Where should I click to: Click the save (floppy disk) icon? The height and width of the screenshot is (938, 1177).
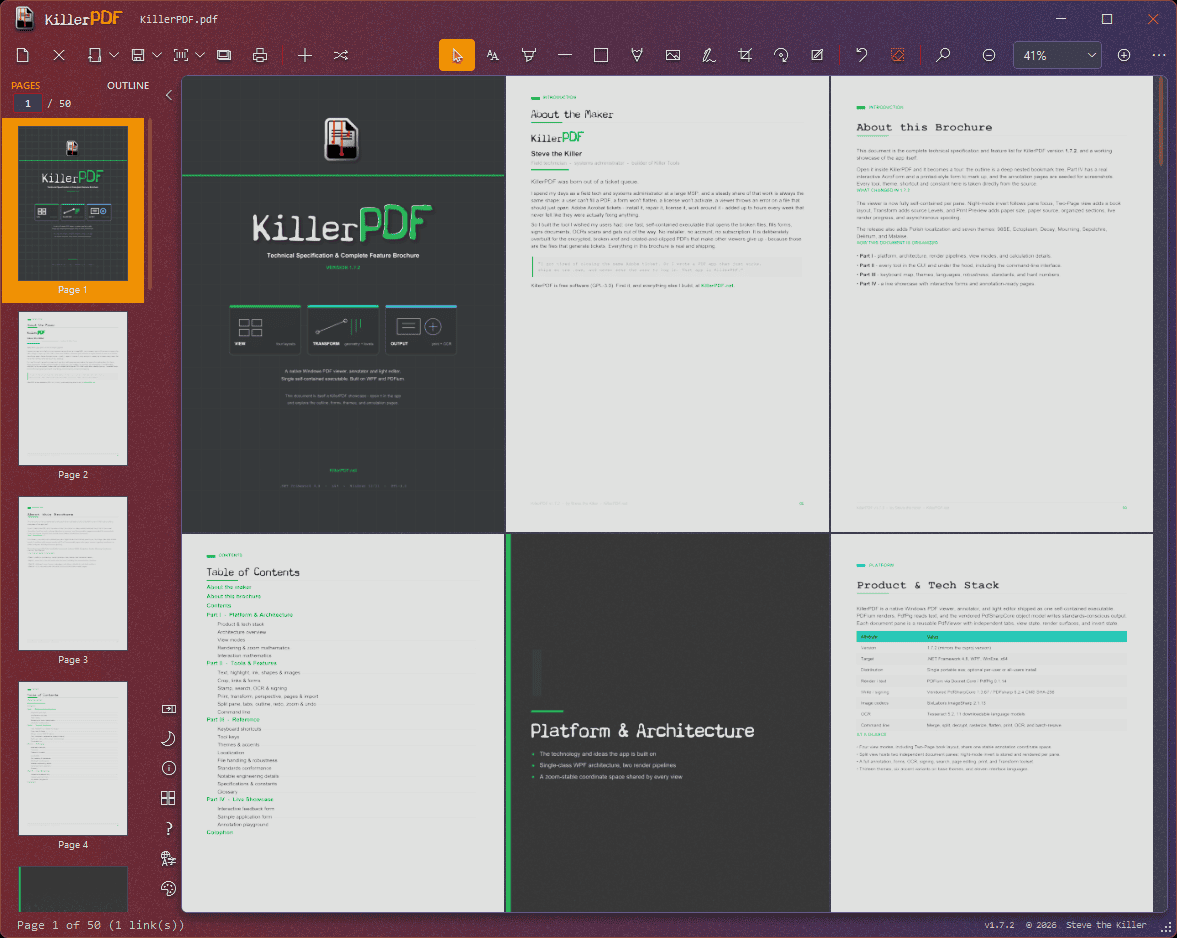coord(138,56)
